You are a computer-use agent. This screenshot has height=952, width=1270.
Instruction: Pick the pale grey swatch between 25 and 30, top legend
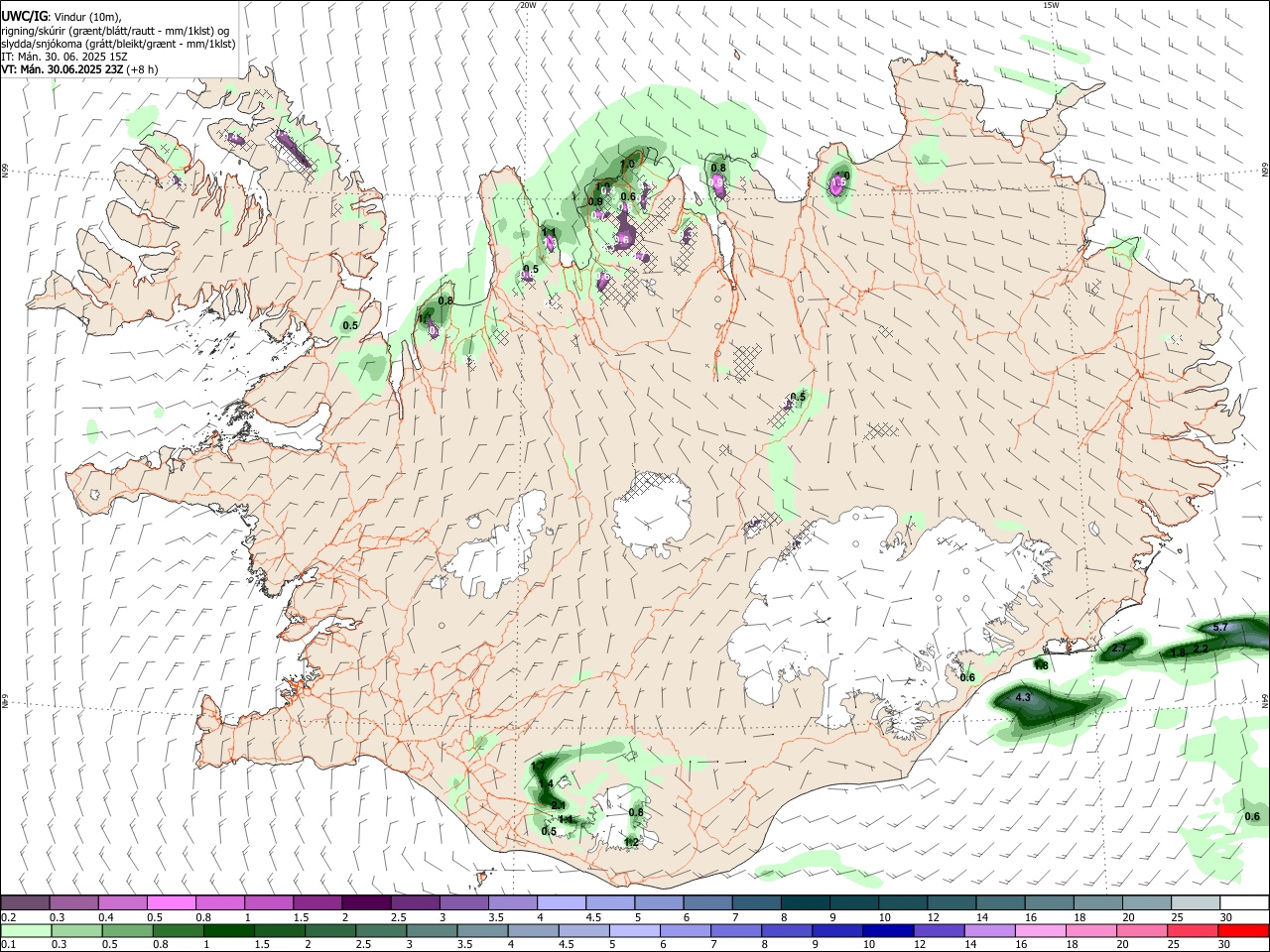click(x=1195, y=903)
